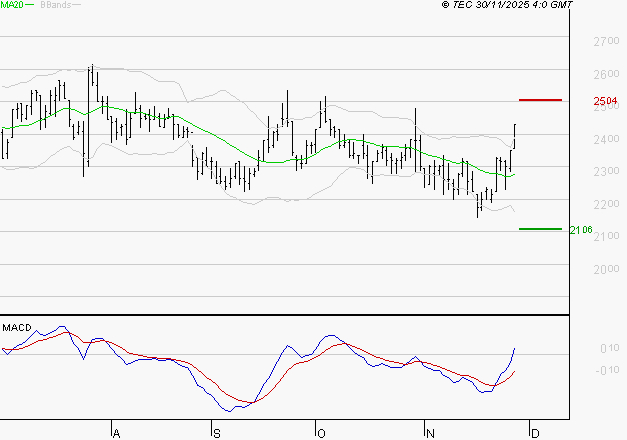The image size is (627, 440).
Task: Click the 2300 price axis label
Action: (x=606, y=171)
